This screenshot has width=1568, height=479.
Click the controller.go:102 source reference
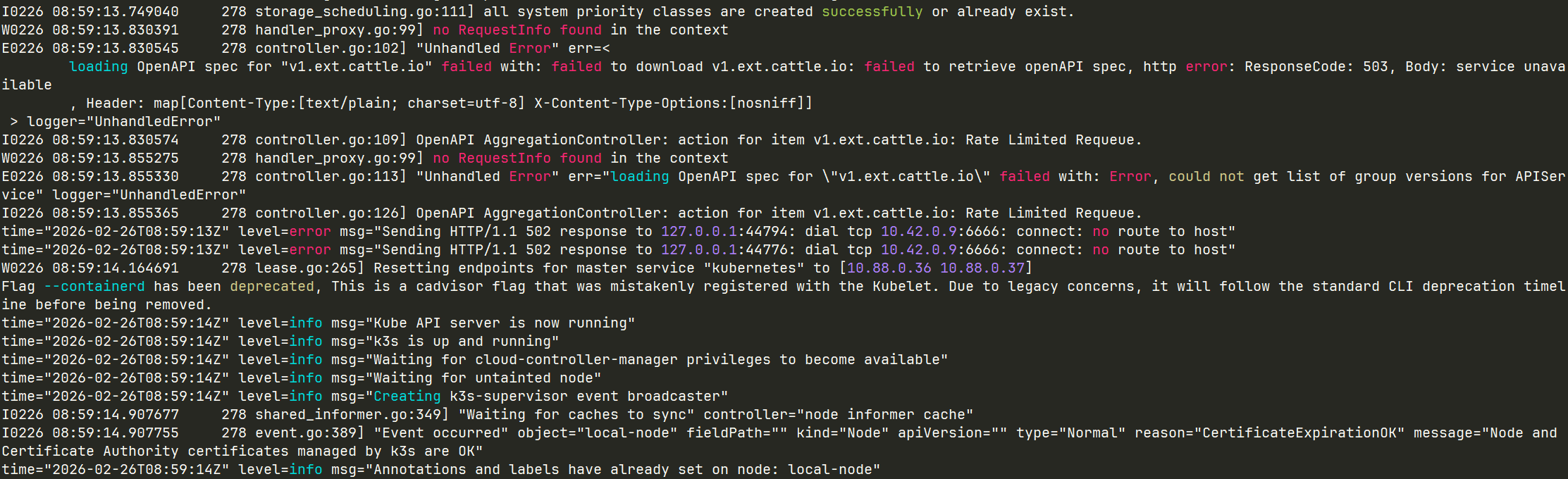point(331,48)
